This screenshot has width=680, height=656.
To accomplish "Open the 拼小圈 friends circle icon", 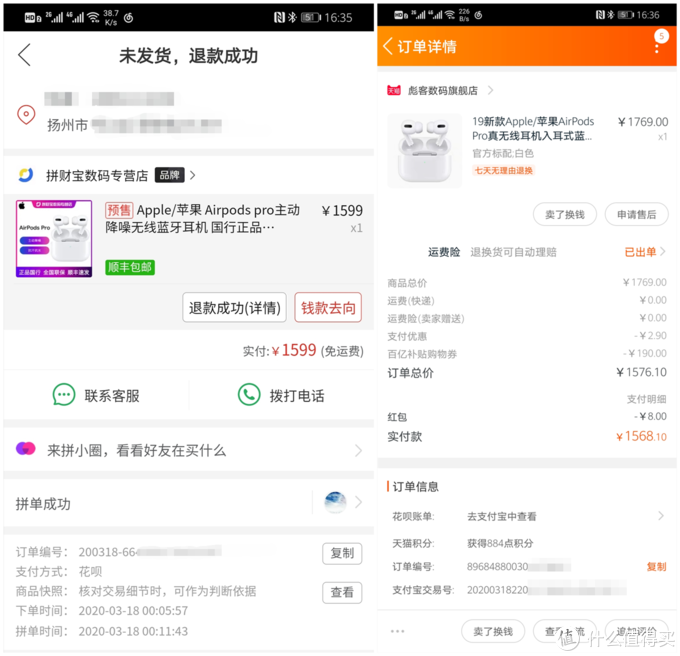I will (25, 448).
